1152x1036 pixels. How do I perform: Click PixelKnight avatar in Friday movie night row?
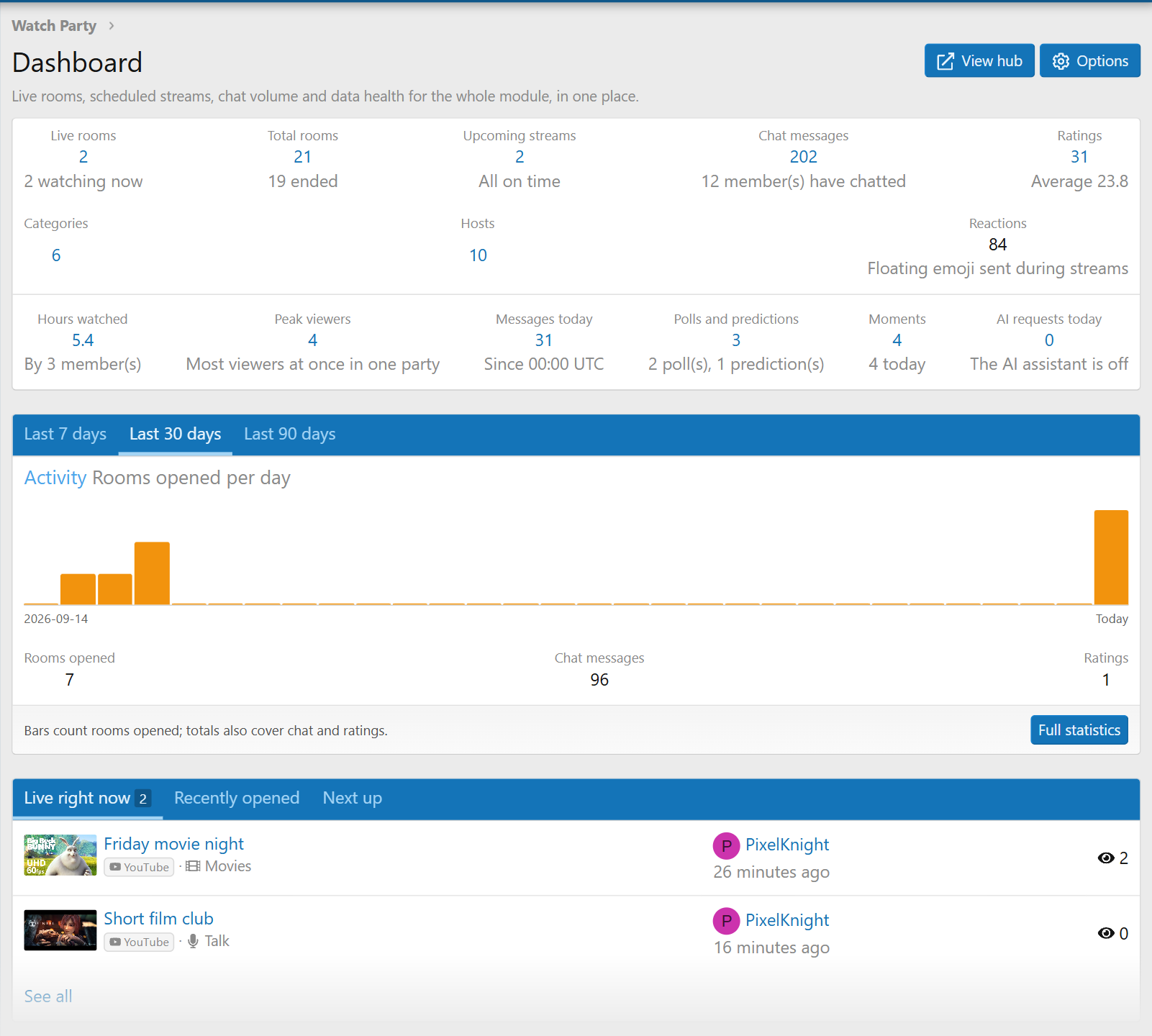726,845
